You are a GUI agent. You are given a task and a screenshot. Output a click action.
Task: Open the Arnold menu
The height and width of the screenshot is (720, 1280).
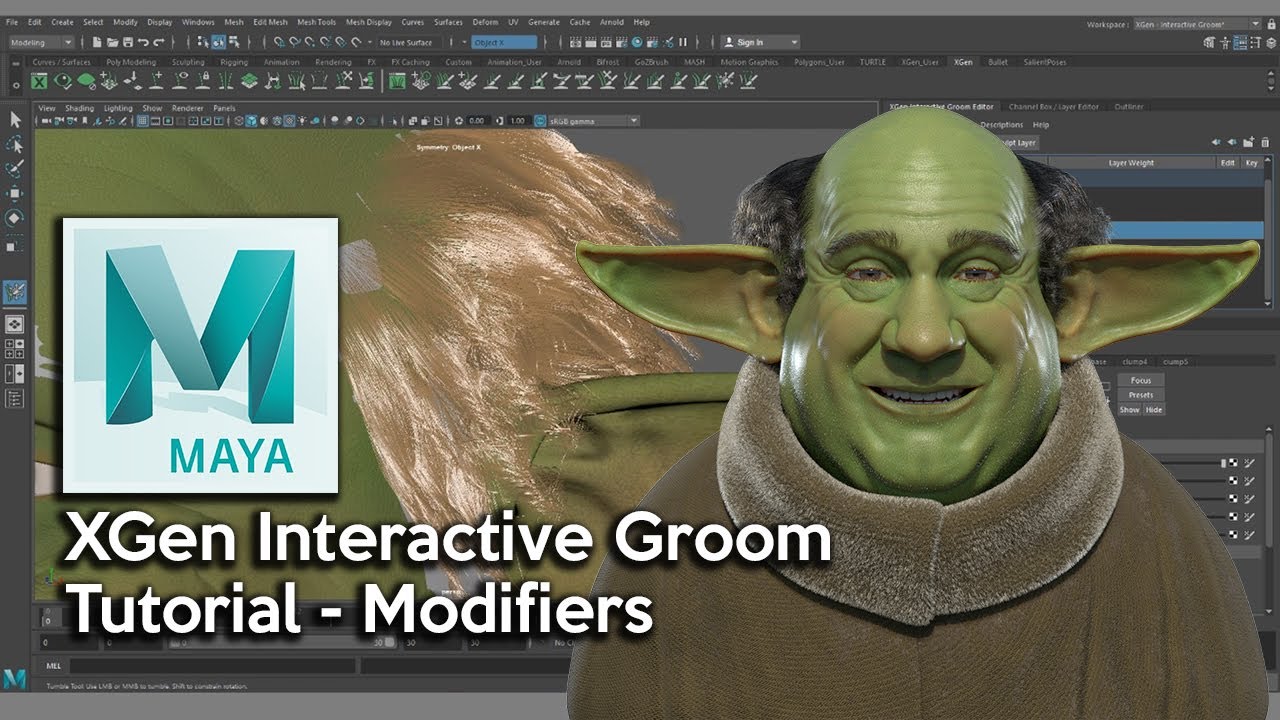pyautogui.click(x=612, y=22)
